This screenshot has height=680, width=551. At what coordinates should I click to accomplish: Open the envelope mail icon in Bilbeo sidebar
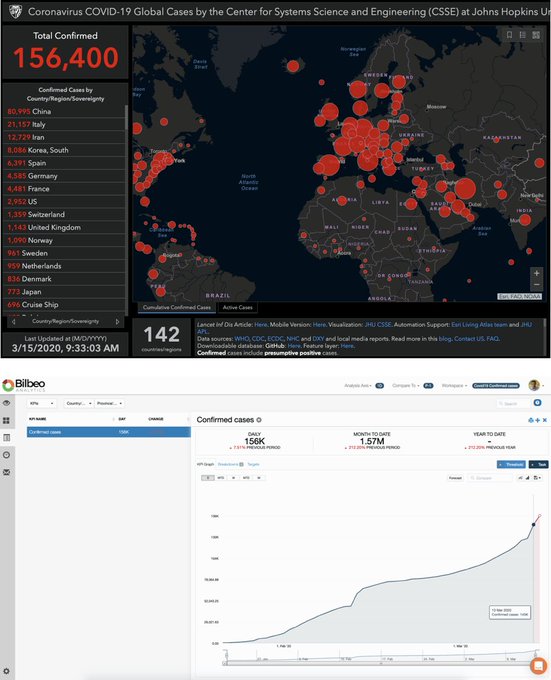[x=7, y=472]
